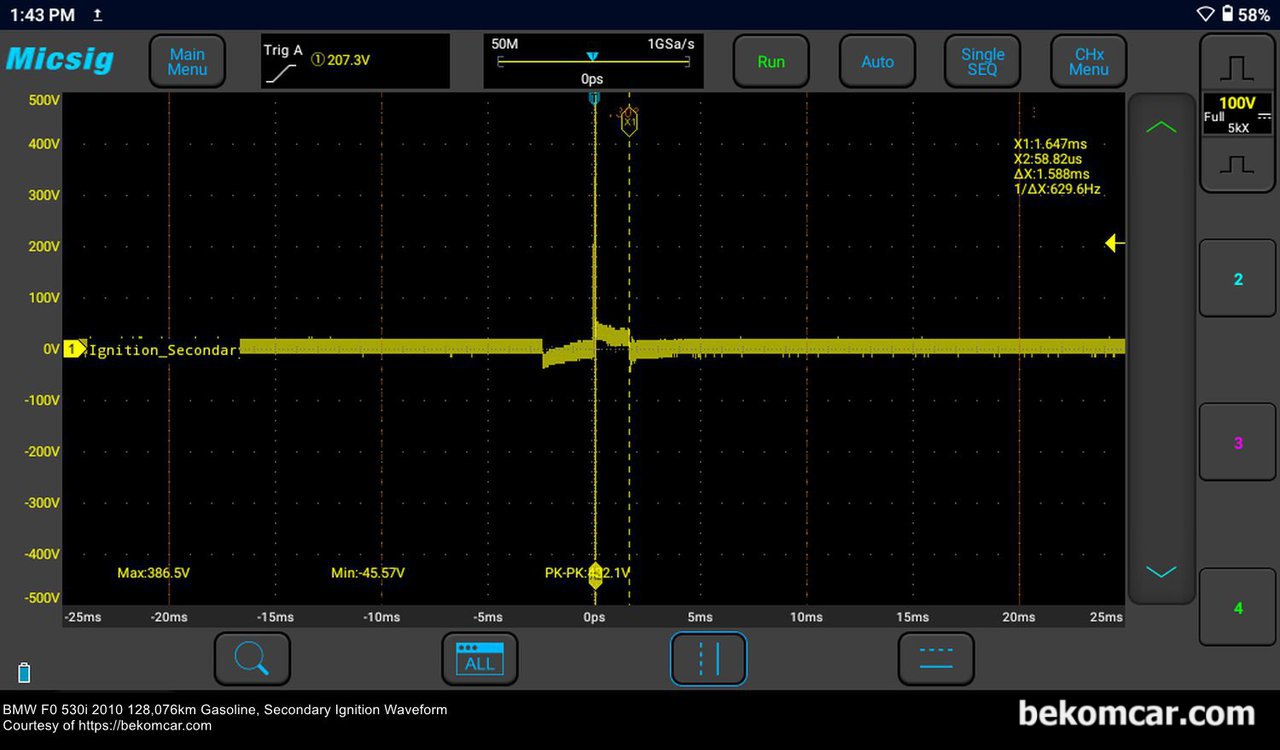Image resolution: width=1280 pixels, height=750 pixels.
Task: Increase vertical scale with green up chevron
Action: pos(1161,127)
